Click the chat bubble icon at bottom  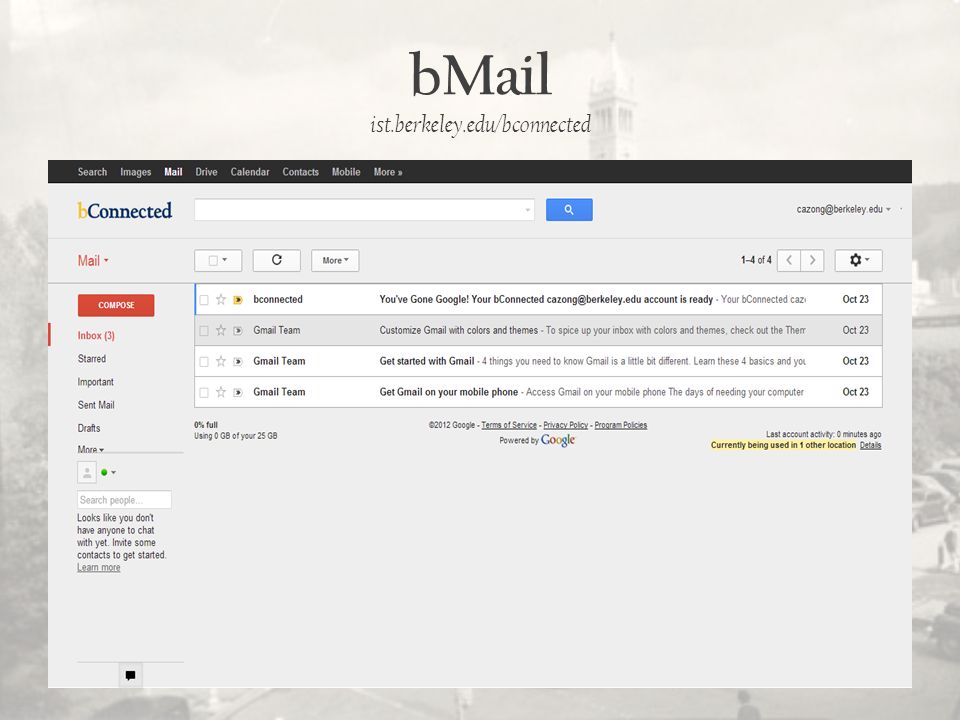point(130,675)
